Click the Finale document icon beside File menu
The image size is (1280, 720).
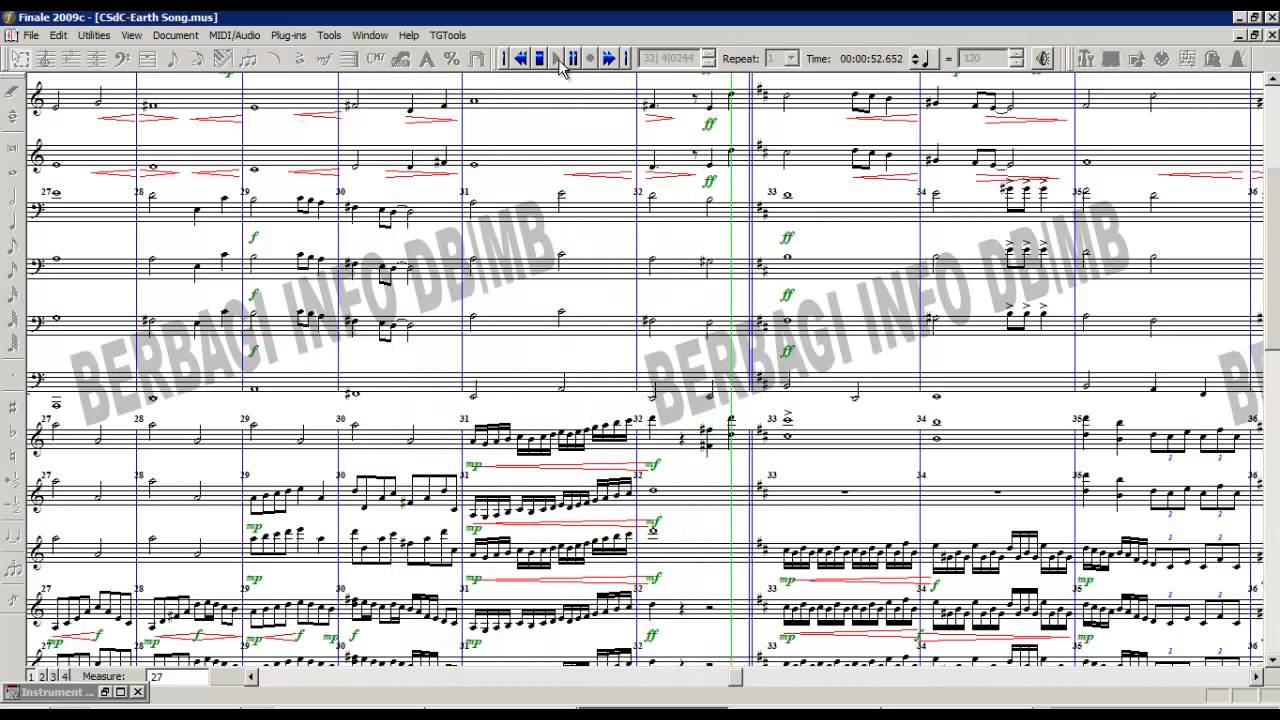coord(10,35)
